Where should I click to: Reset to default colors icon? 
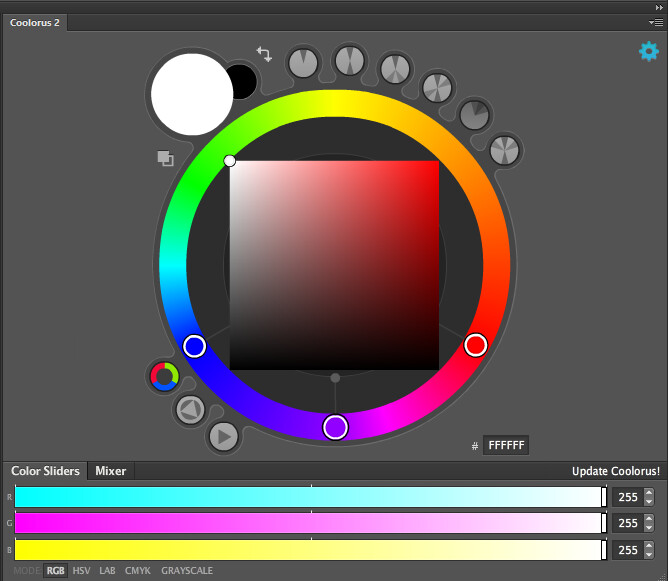click(165, 158)
